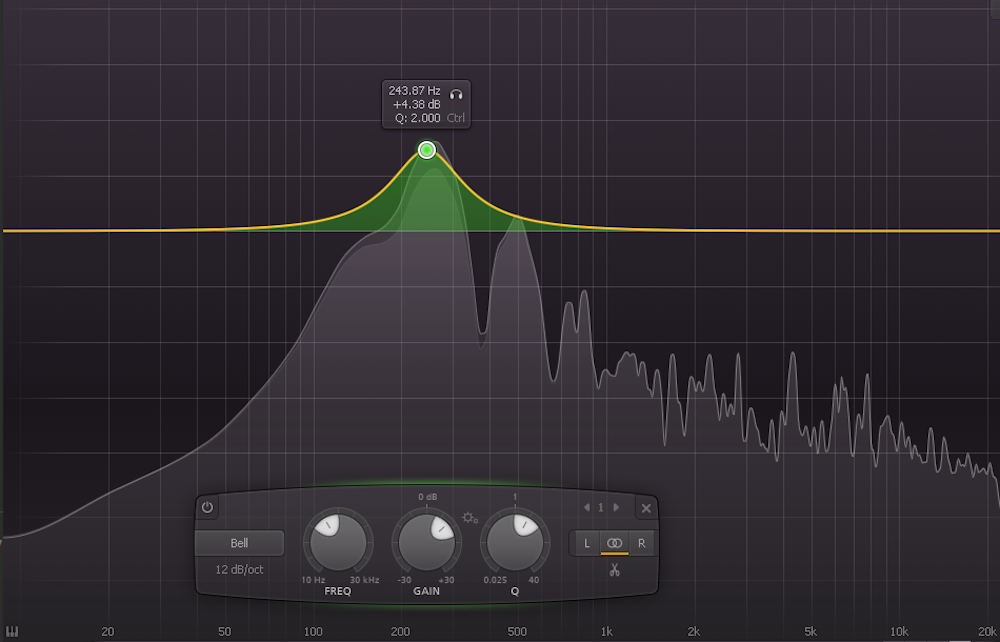This screenshot has width=1000, height=642.
Task: Open the 12 dB/oct slope selector
Action: [x=240, y=568]
